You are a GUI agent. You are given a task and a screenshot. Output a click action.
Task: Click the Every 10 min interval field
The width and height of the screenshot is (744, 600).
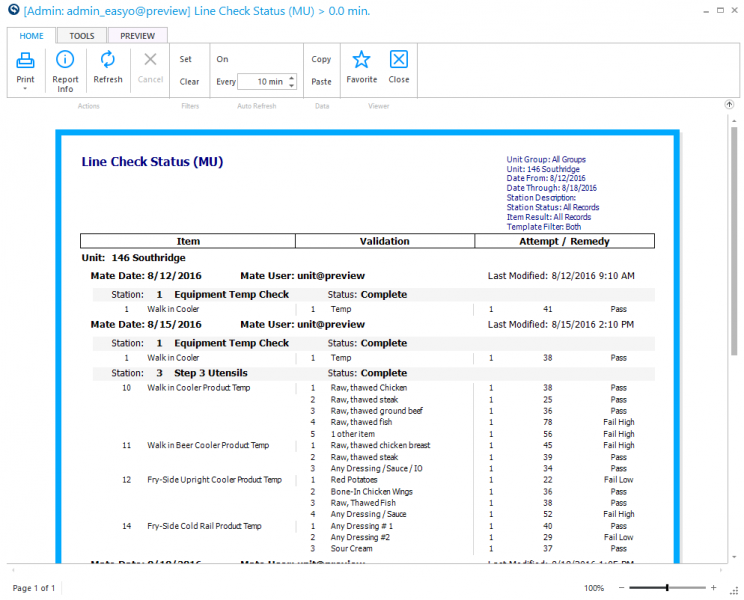point(267,82)
